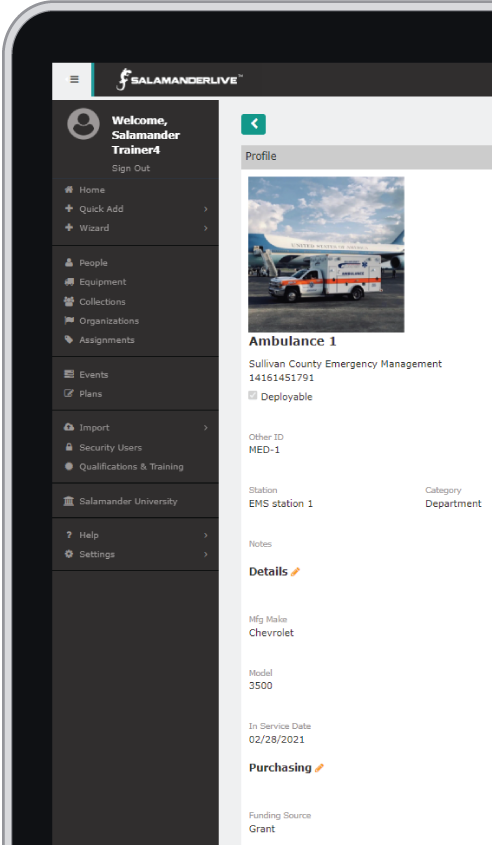Screen dimensions: 492x845
Task: Open the Security Users page
Action: [x=110, y=447]
